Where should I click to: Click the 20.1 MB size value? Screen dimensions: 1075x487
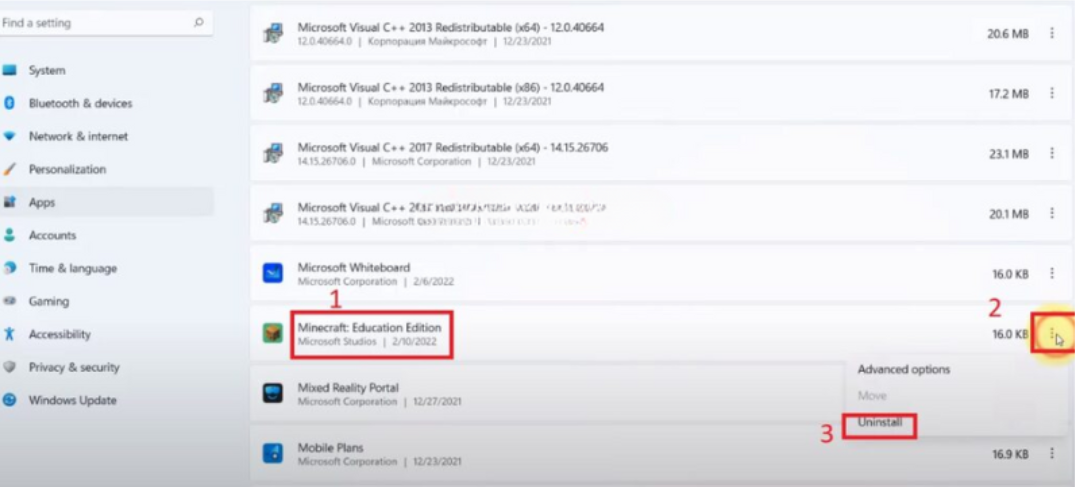tap(1008, 214)
